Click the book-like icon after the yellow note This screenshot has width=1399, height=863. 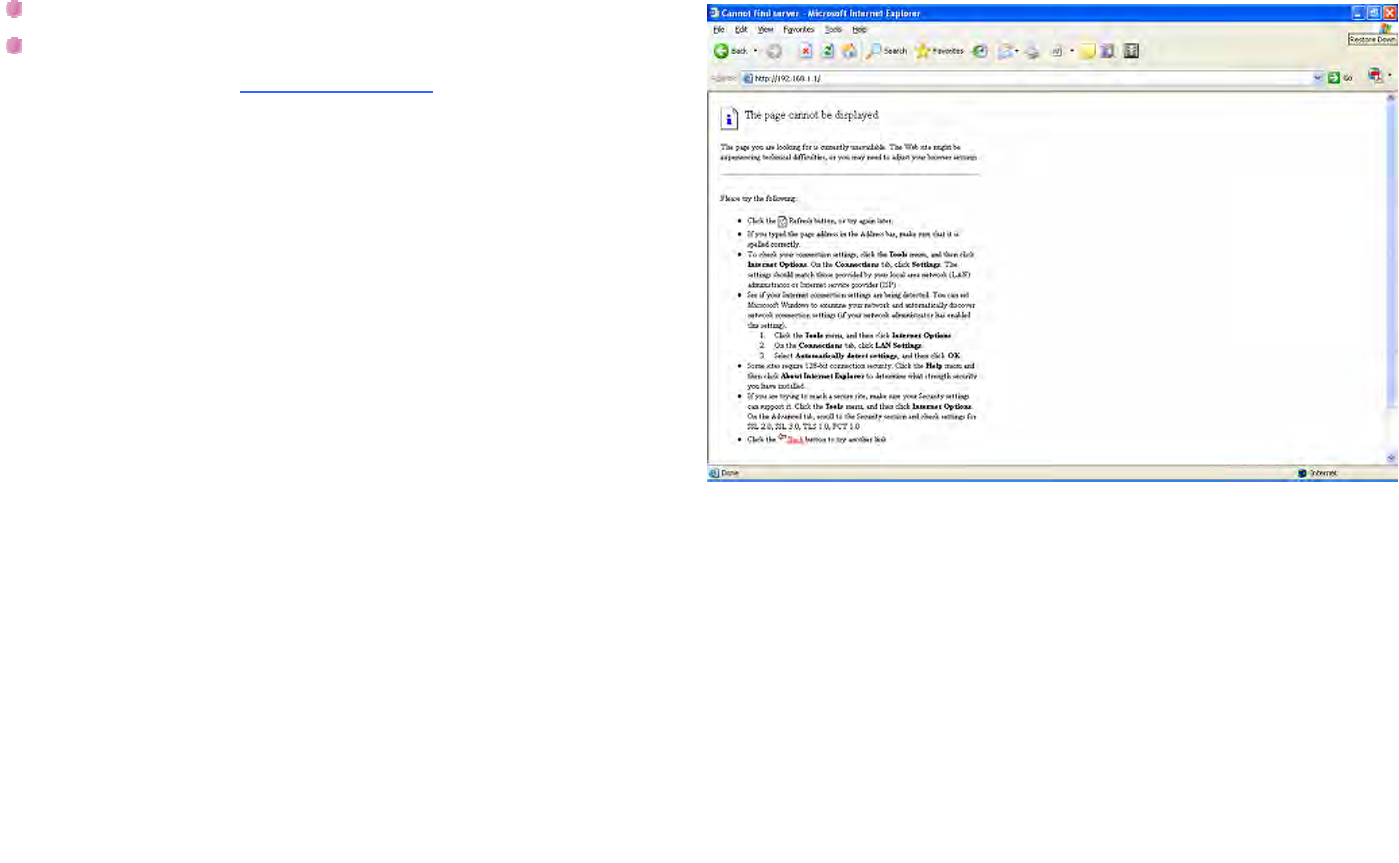click(1109, 50)
